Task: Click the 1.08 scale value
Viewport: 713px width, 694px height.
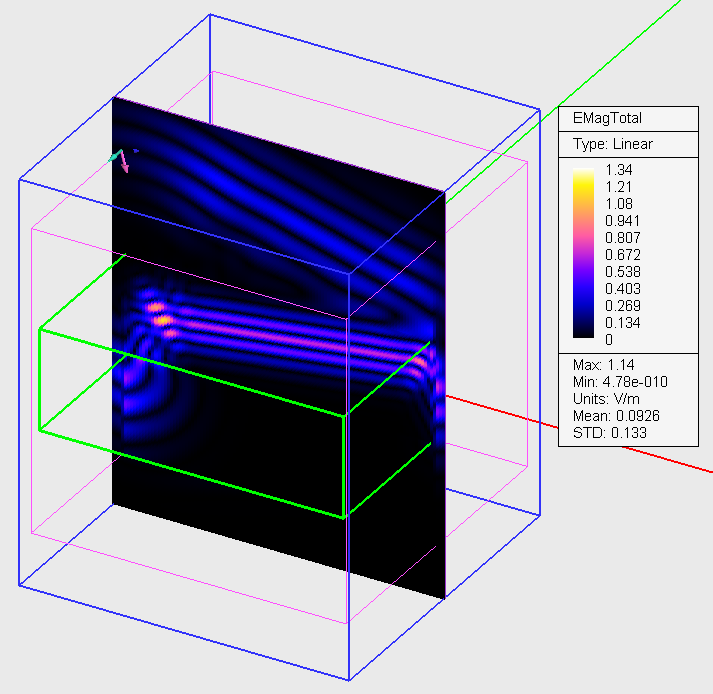Action: pyautogui.click(x=618, y=204)
